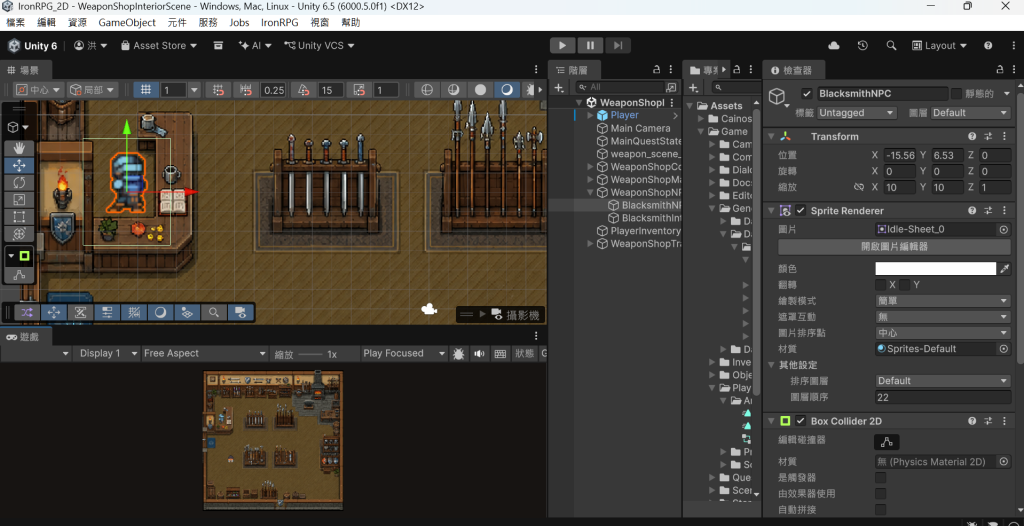Enable the Auto Tiling checkbox
Screen dimensions: 1024x526
tap(881, 510)
